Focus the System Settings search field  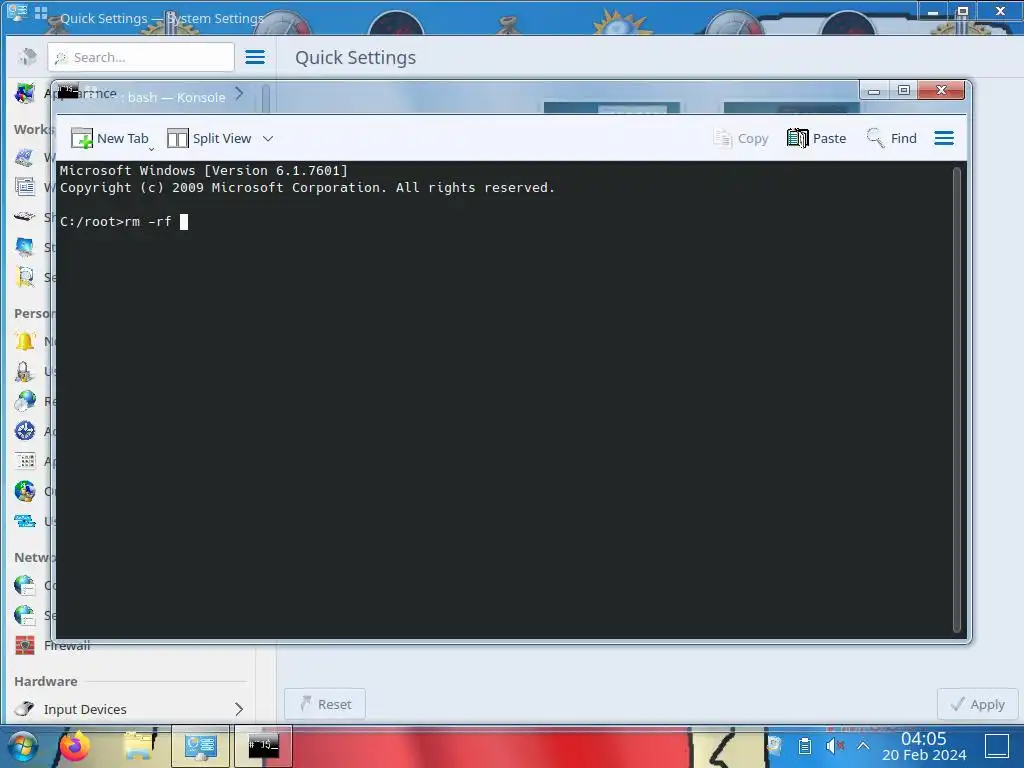(141, 57)
